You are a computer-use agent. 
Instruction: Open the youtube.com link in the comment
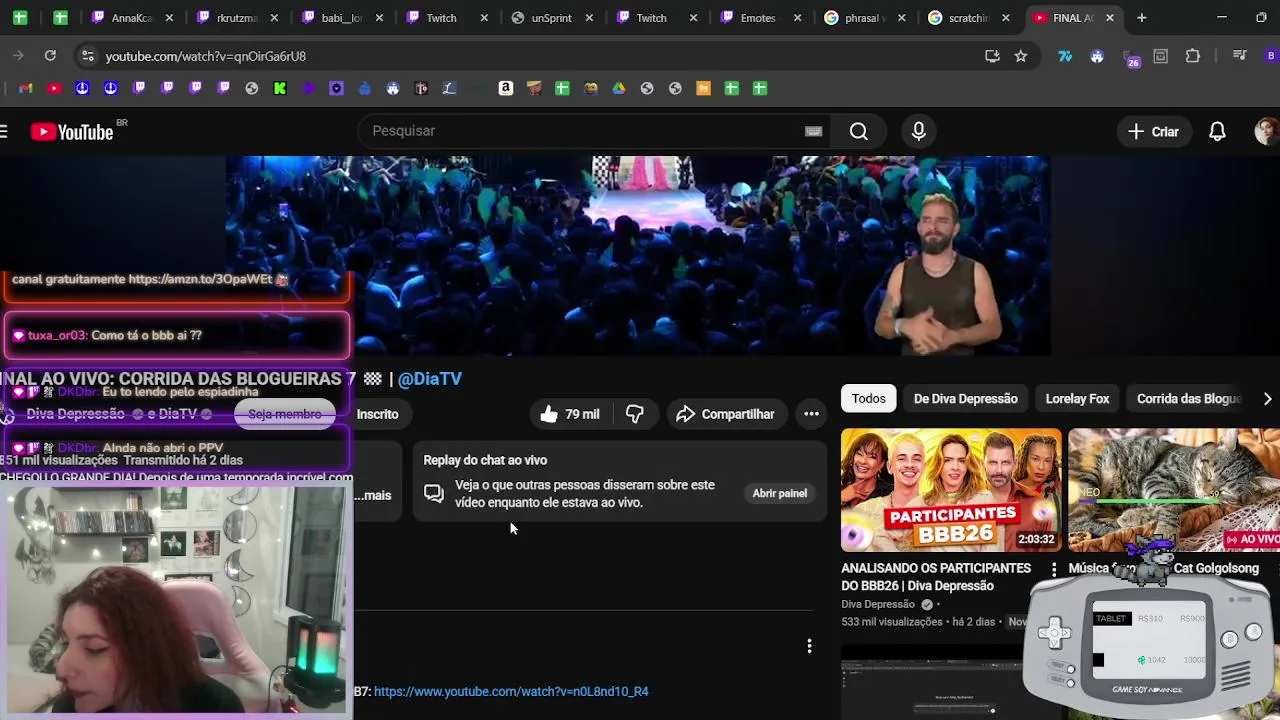coord(511,691)
